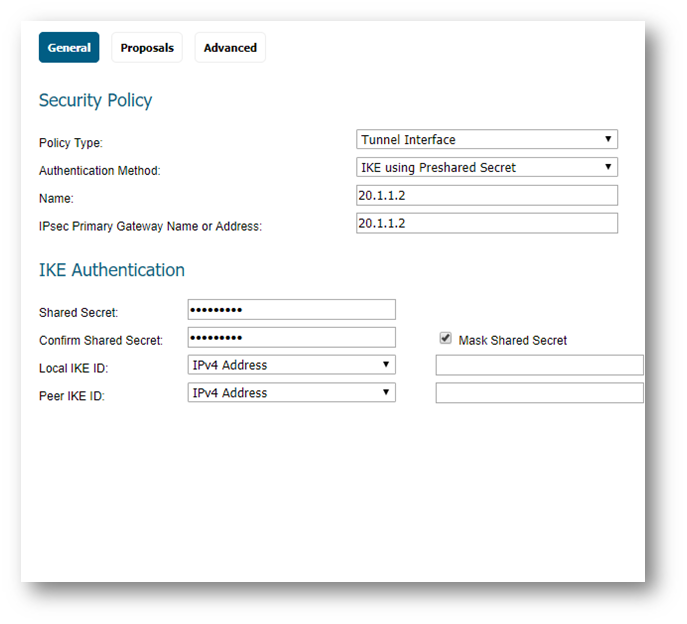Open the Proposals tab
687x624 pixels.
147,48
